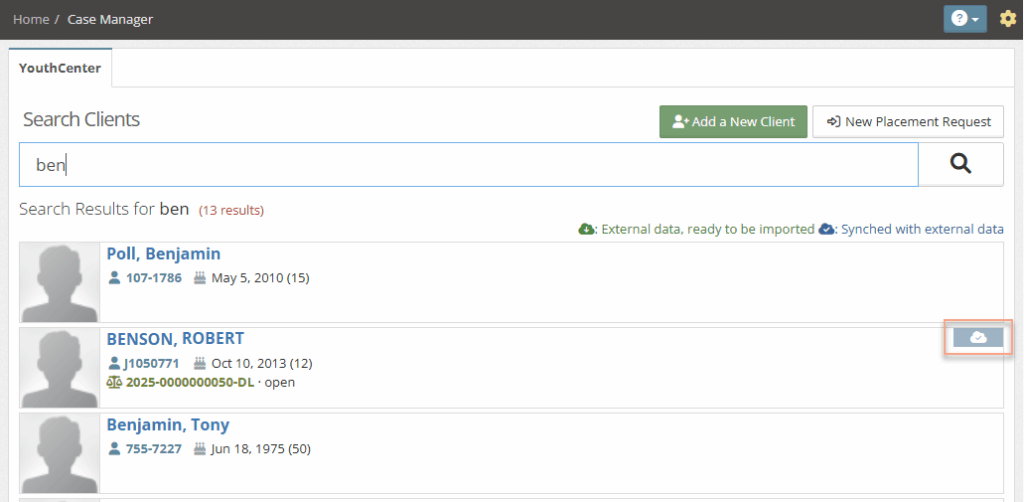Open the help question mark dropdown

point(965,19)
